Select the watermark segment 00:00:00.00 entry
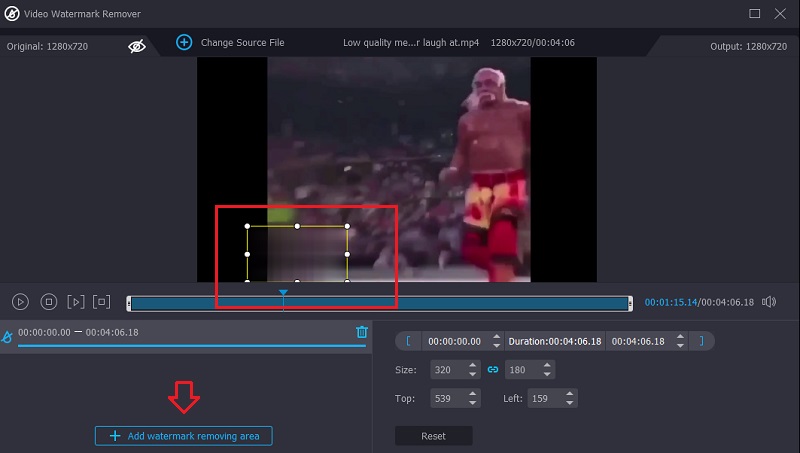 pyautogui.click(x=78, y=332)
